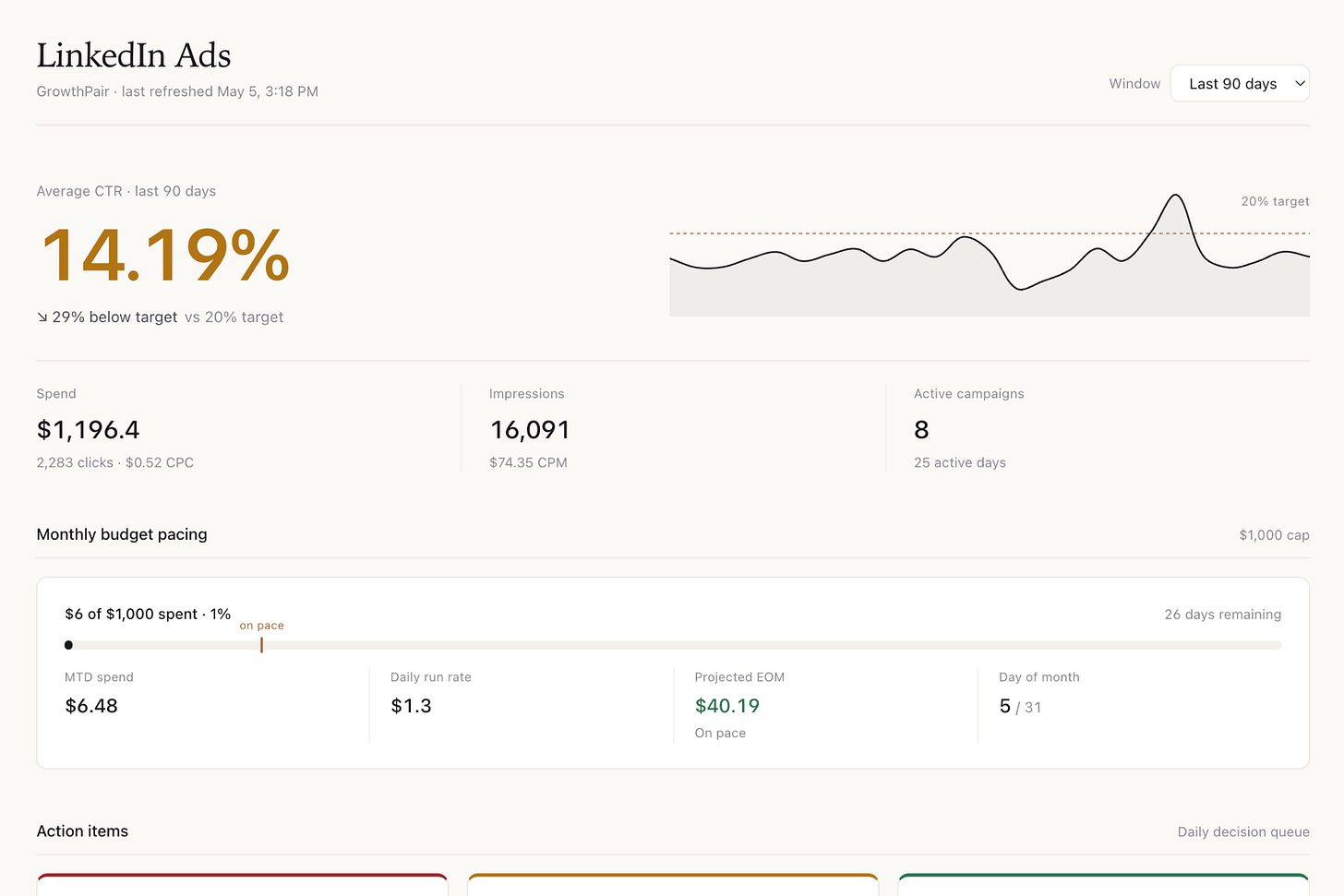Image resolution: width=1344 pixels, height=896 pixels.
Task: Click the $1,000 cap label
Action: [1274, 535]
